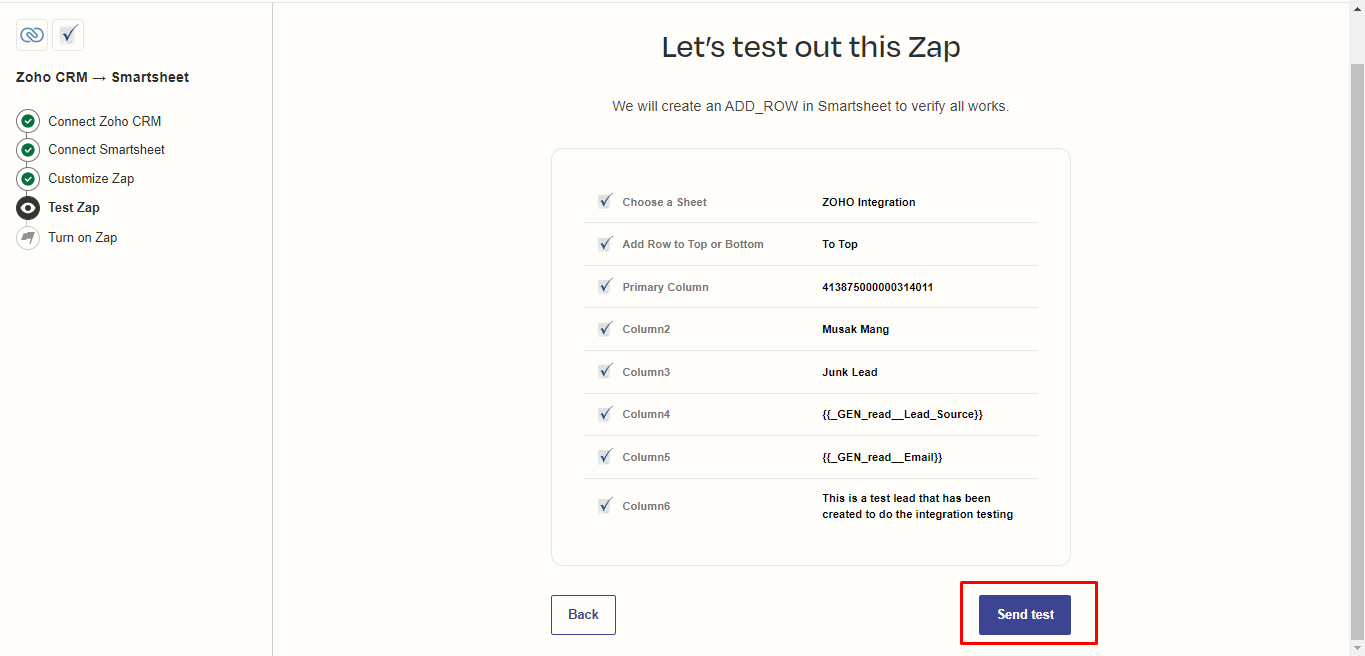Click the page vertical scrollbar

tap(1357, 350)
